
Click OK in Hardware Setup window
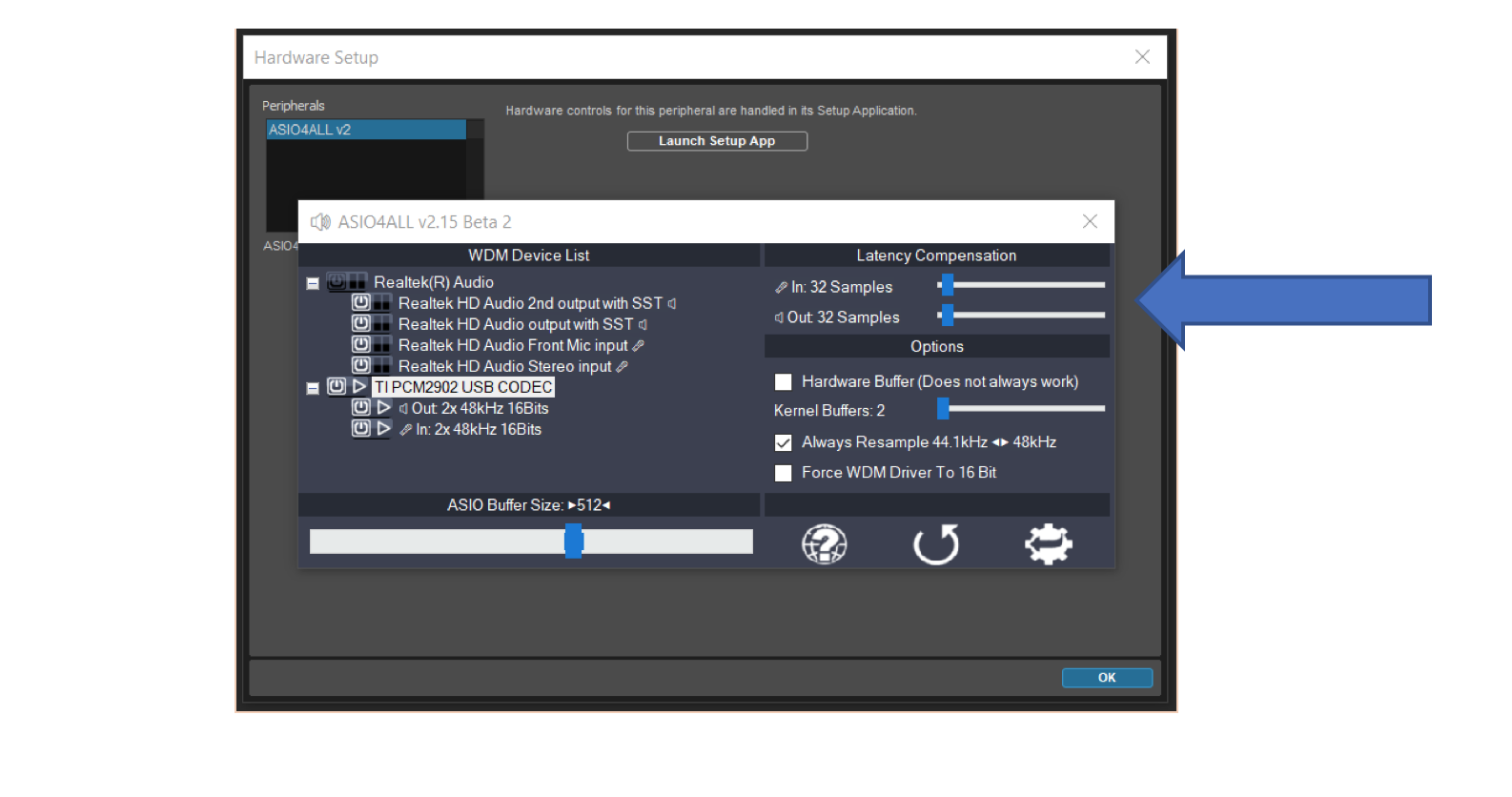tap(1107, 678)
